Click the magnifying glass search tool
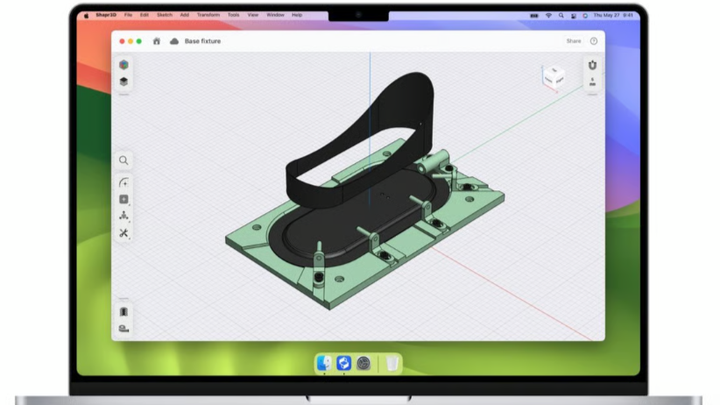This screenshot has width=720, height=405. [x=124, y=160]
